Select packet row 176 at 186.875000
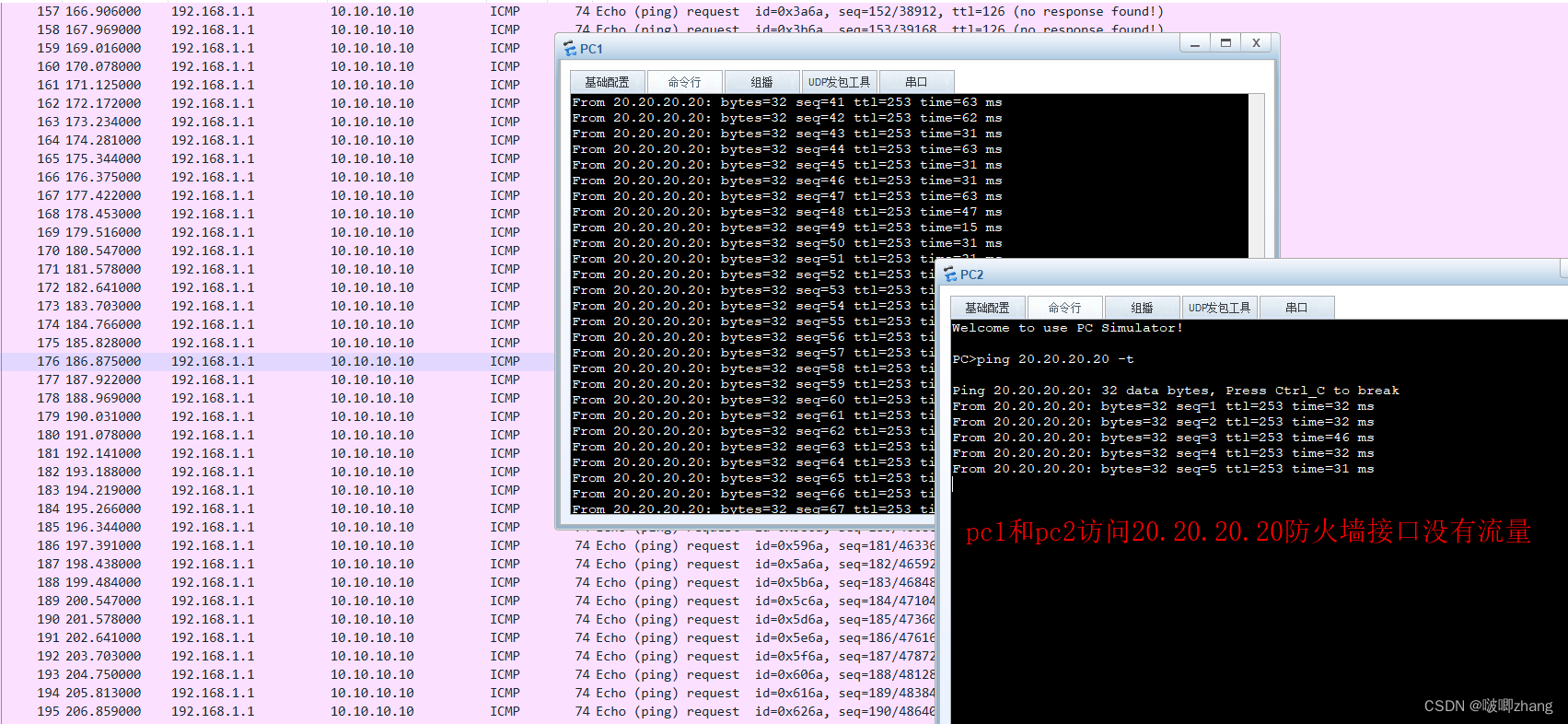 pyautogui.click(x=276, y=361)
